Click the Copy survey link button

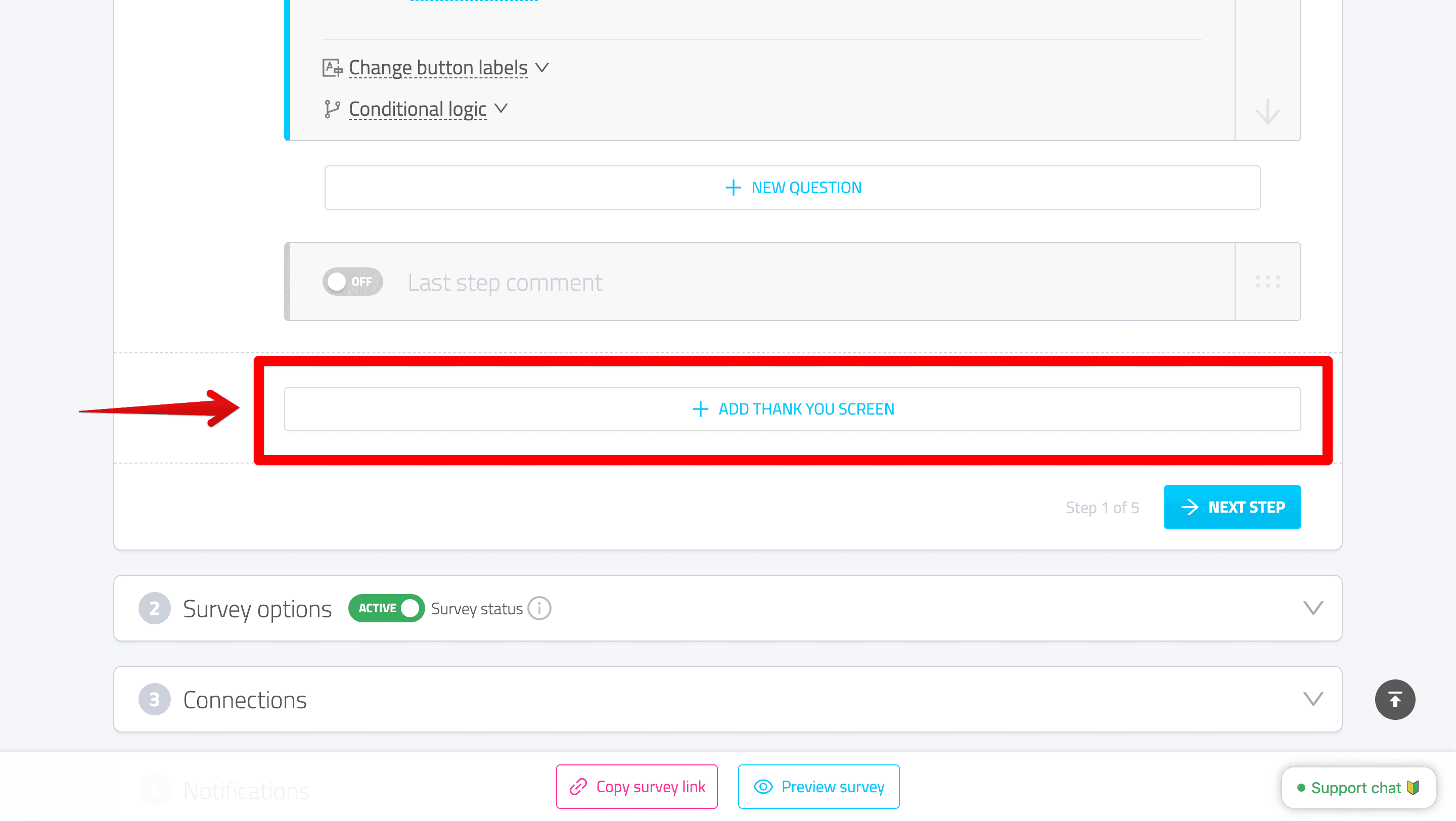[x=637, y=787]
